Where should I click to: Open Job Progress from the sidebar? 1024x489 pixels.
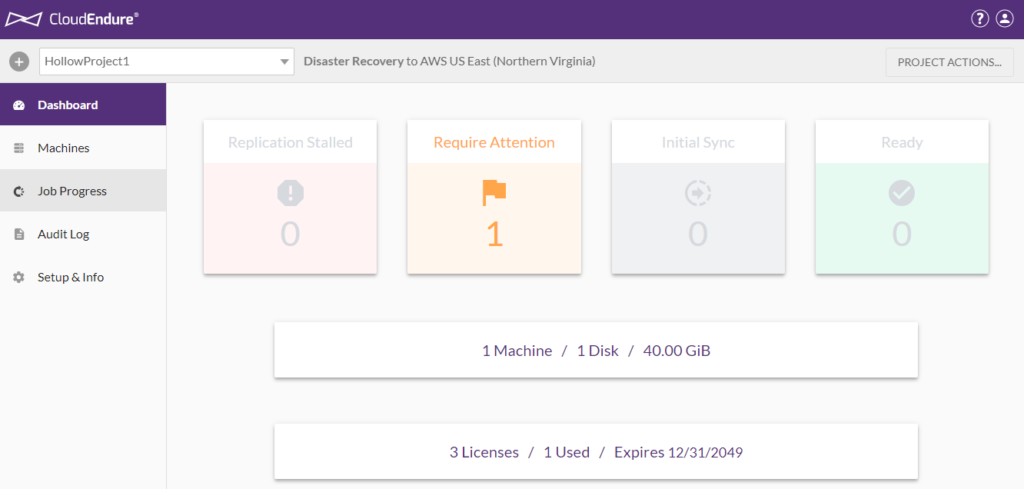[72, 191]
